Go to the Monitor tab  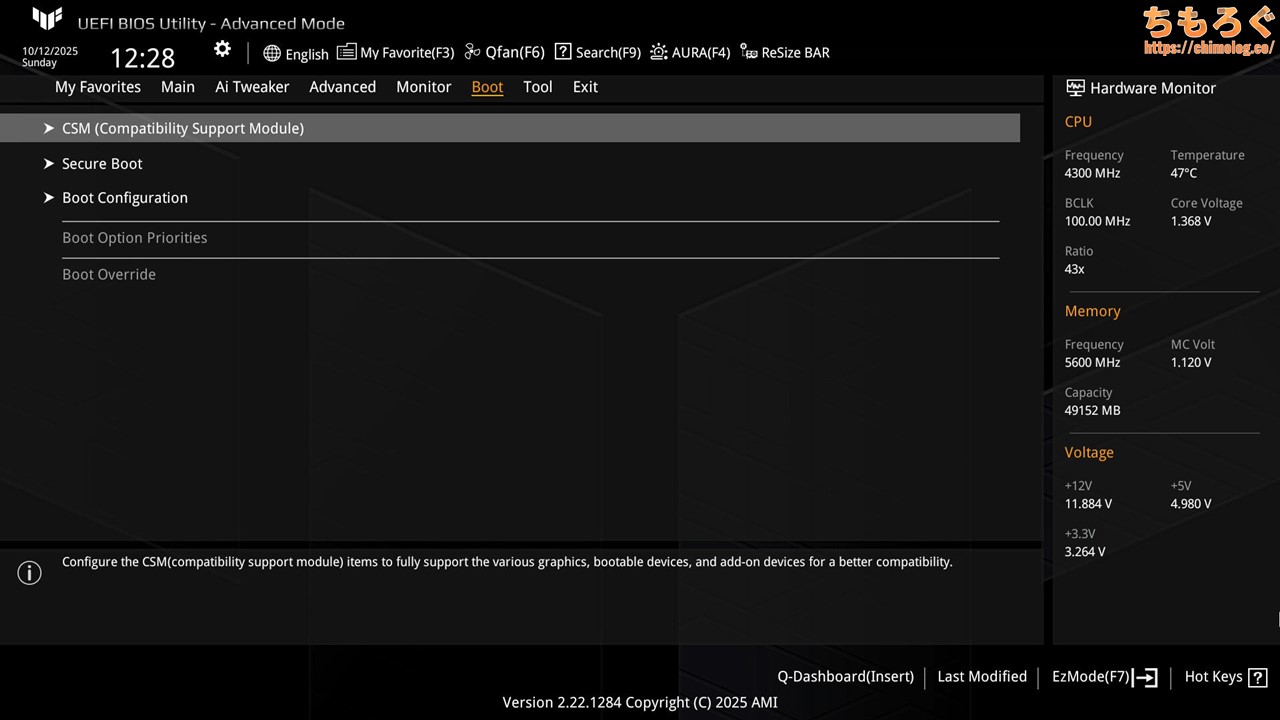tap(423, 87)
